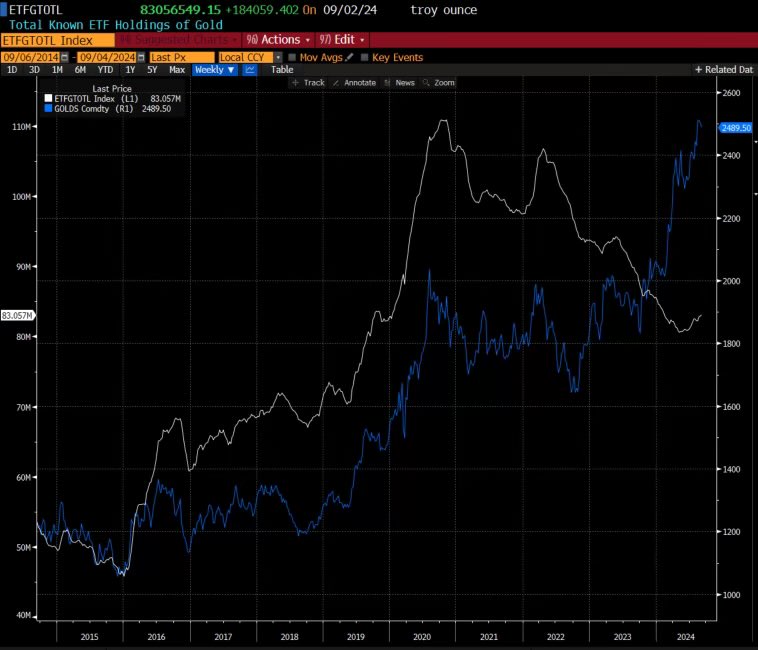Click the 2600 label on right axis
Image resolution: width=758 pixels, height=650 pixels.
[x=731, y=93]
